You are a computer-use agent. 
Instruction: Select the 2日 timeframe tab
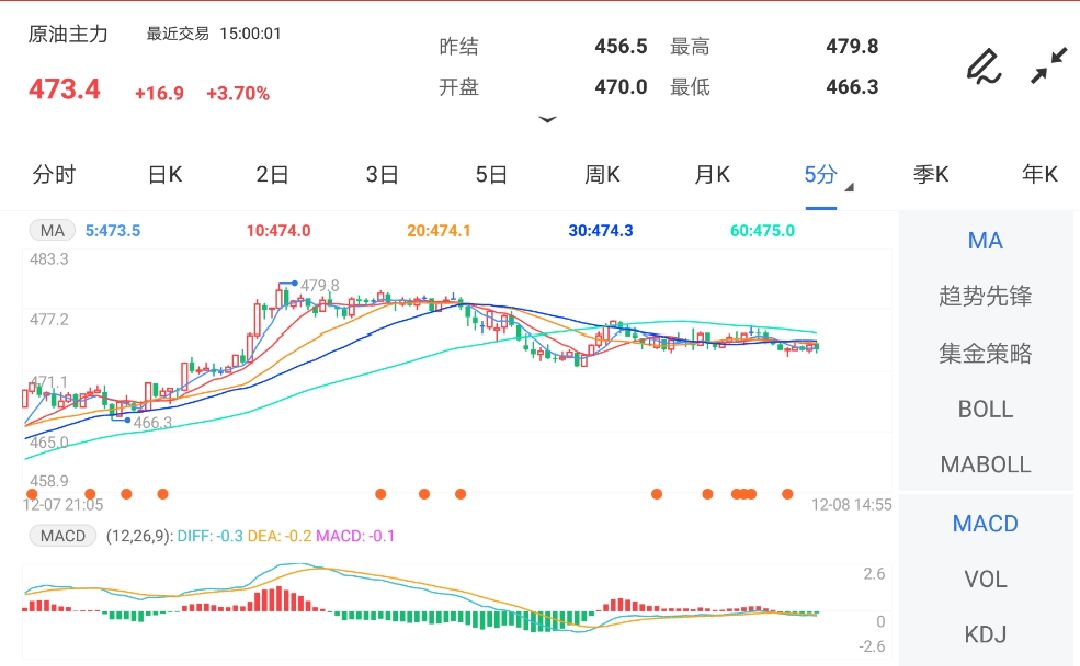[x=272, y=175]
